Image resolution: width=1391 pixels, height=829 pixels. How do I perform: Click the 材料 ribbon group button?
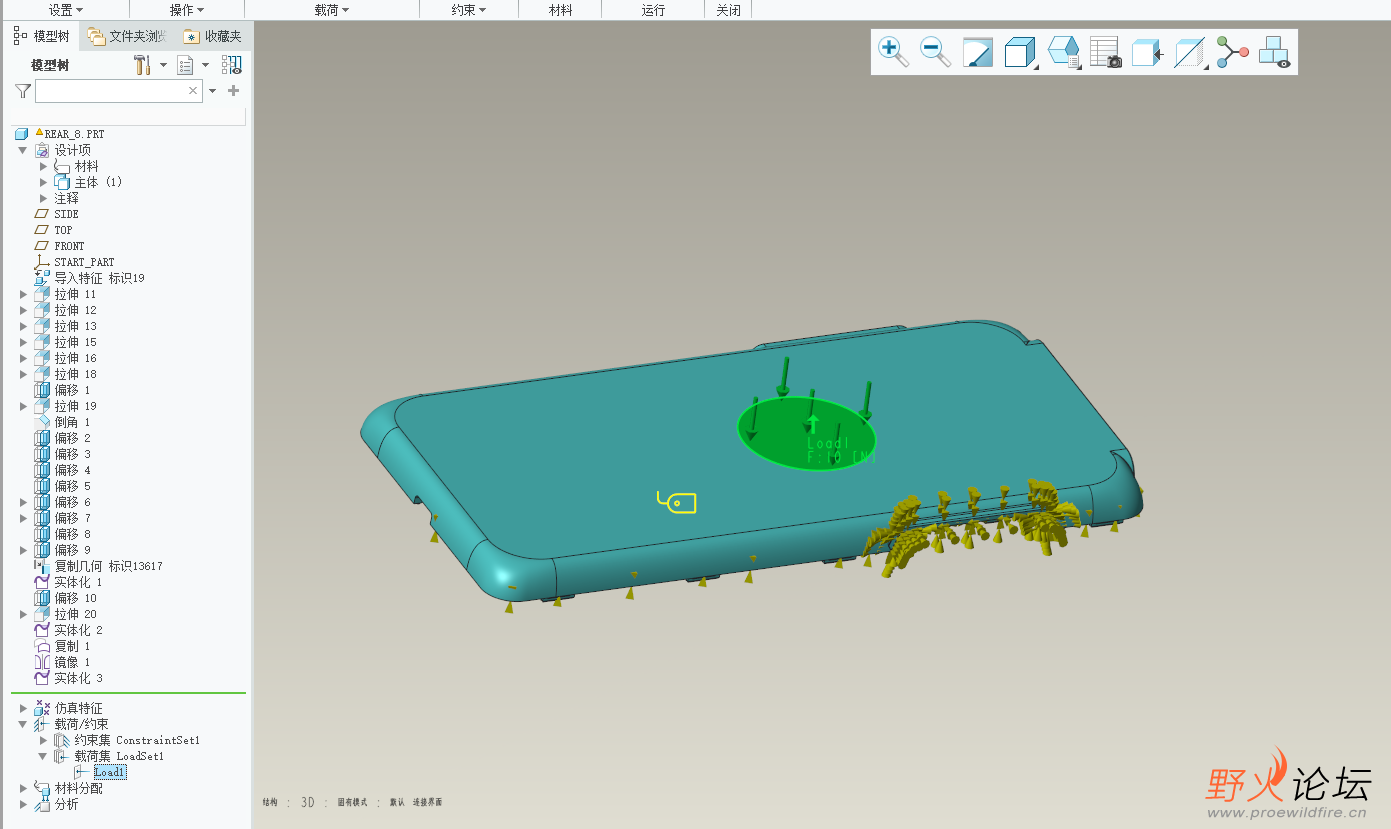pos(561,10)
